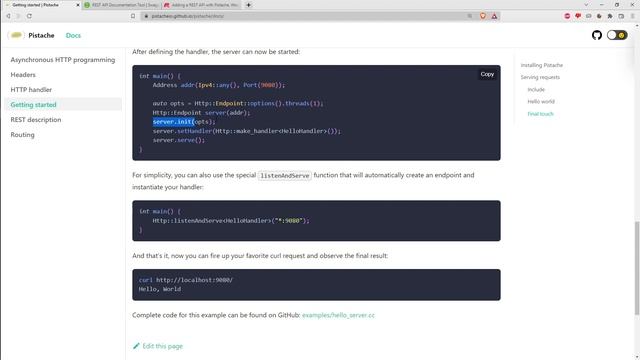Open the sidebar/wallet panel icon
The image size is (640, 360).
pyautogui.click(x=621, y=16)
